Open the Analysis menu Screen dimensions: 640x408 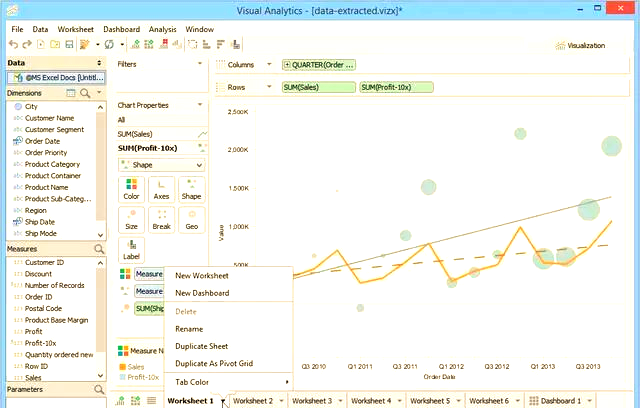pyautogui.click(x=162, y=29)
